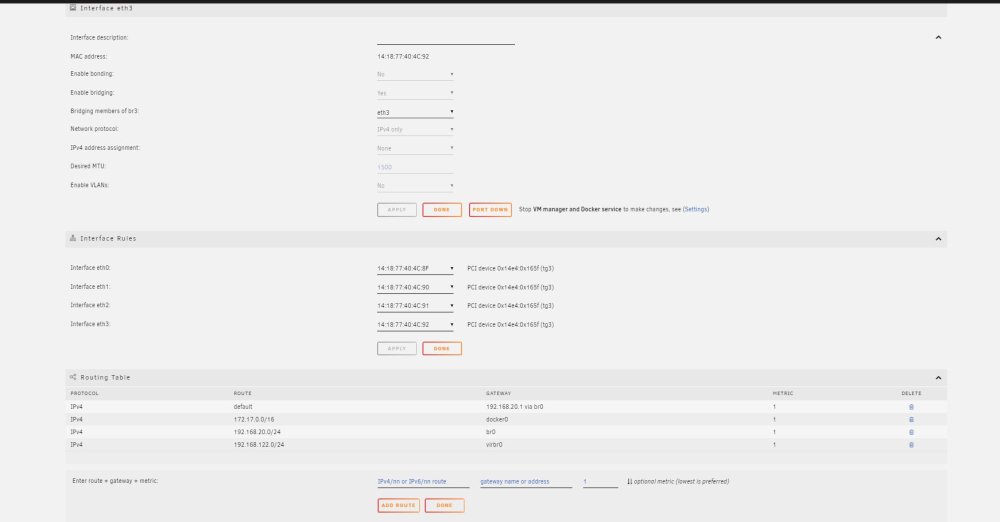Click the Interface Rules section icon
Image resolution: width=1000 pixels, height=522 pixels.
pyautogui.click(x=73, y=238)
